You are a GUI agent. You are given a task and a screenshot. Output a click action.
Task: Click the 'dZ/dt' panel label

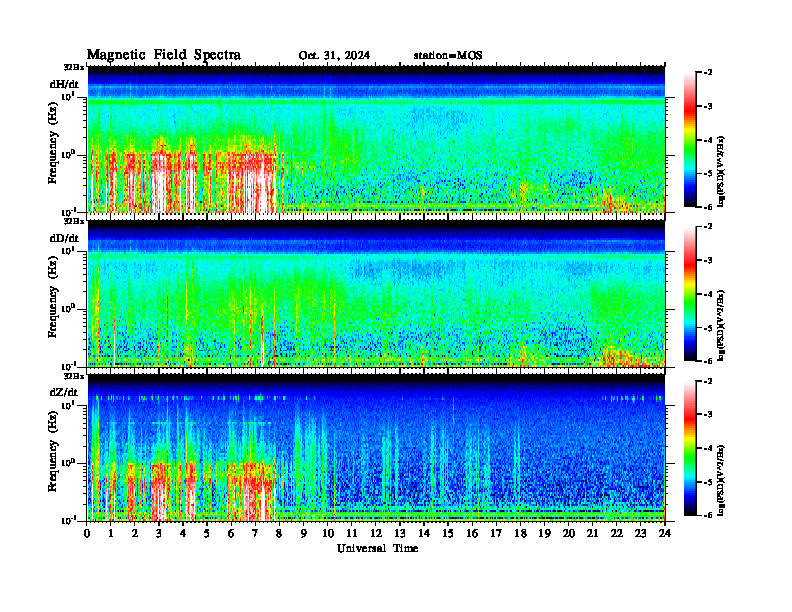click(64, 392)
